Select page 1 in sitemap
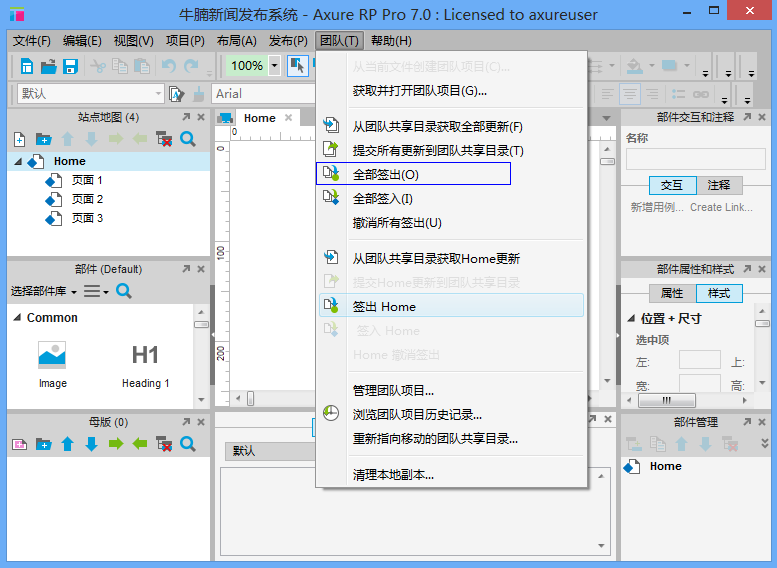 click(87, 180)
